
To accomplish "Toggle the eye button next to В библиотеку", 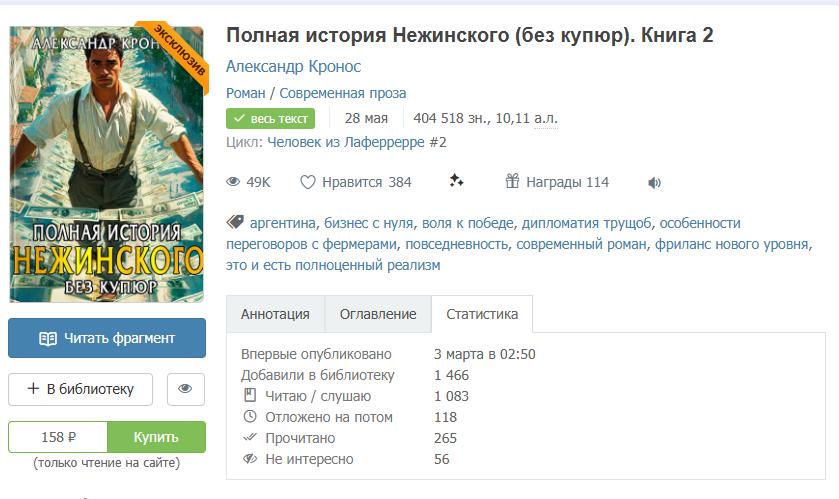I will pos(186,389).
